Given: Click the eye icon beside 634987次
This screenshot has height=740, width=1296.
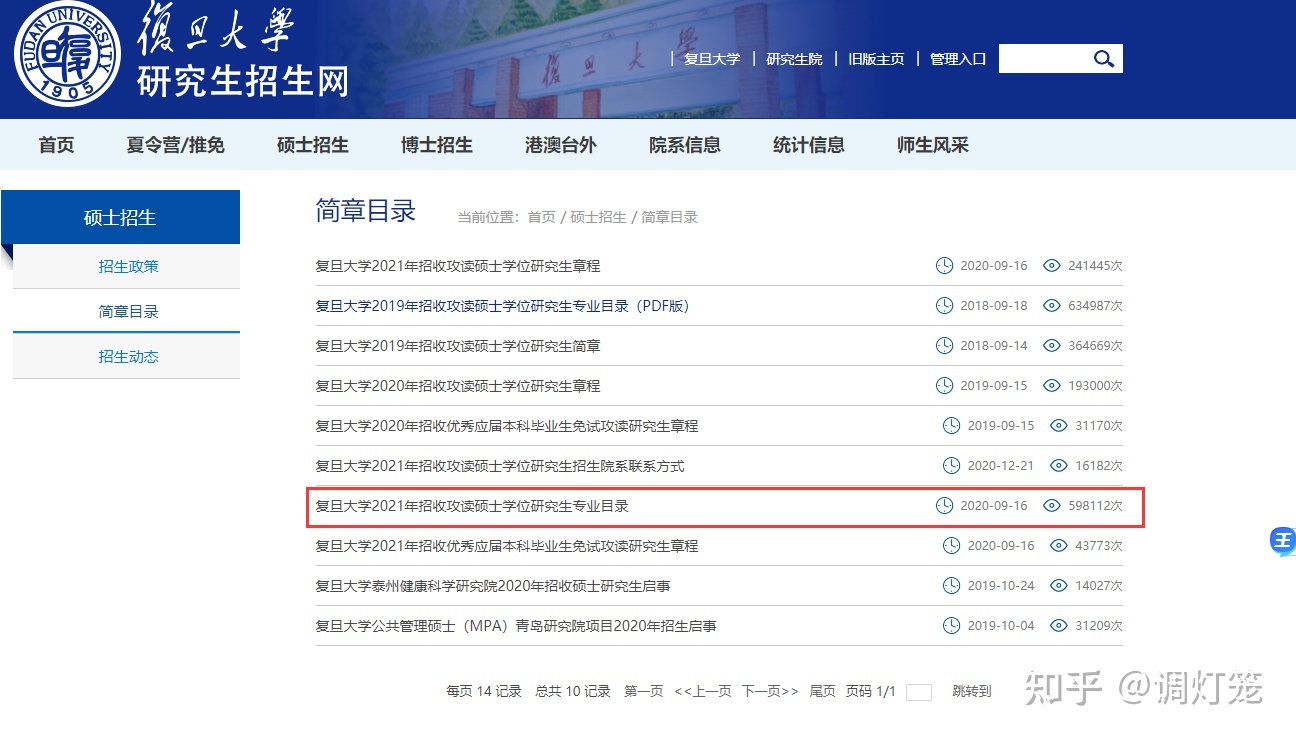Looking at the screenshot, I should [x=1051, y=306].
